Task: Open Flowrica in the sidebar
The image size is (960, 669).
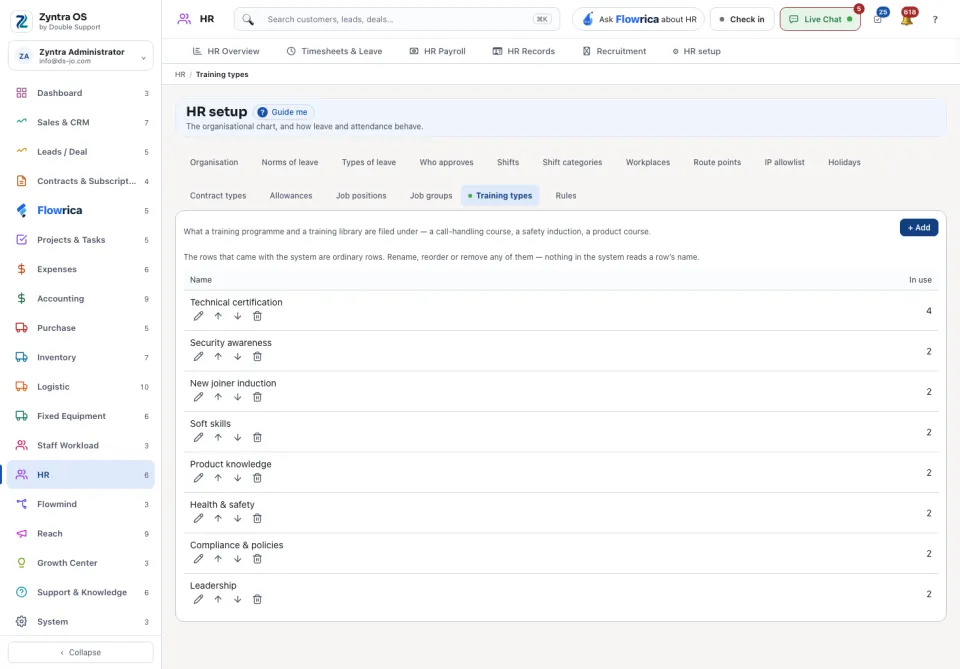Action: [81, 211]
